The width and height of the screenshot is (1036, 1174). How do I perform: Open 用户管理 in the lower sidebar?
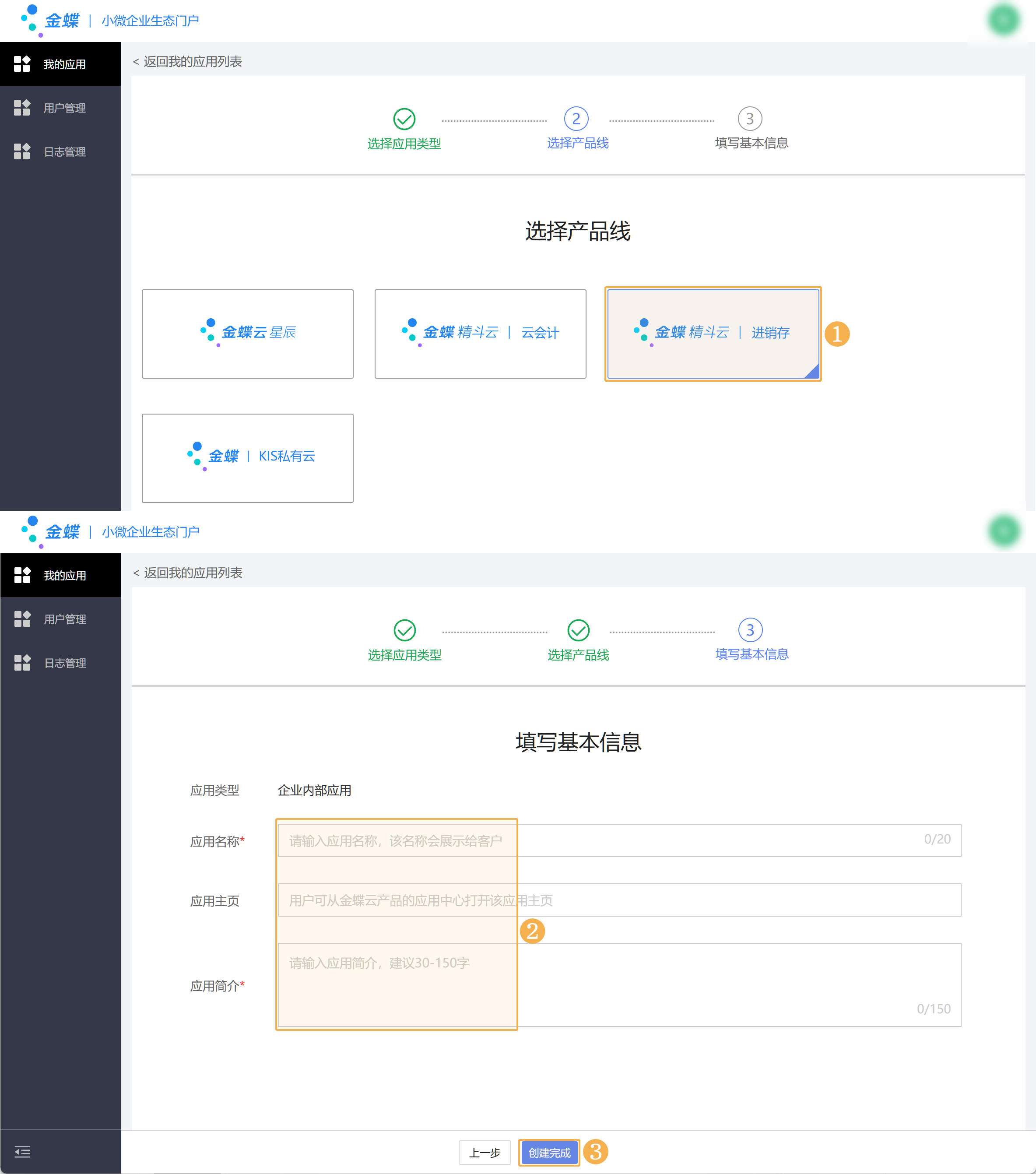pos(64,619)
